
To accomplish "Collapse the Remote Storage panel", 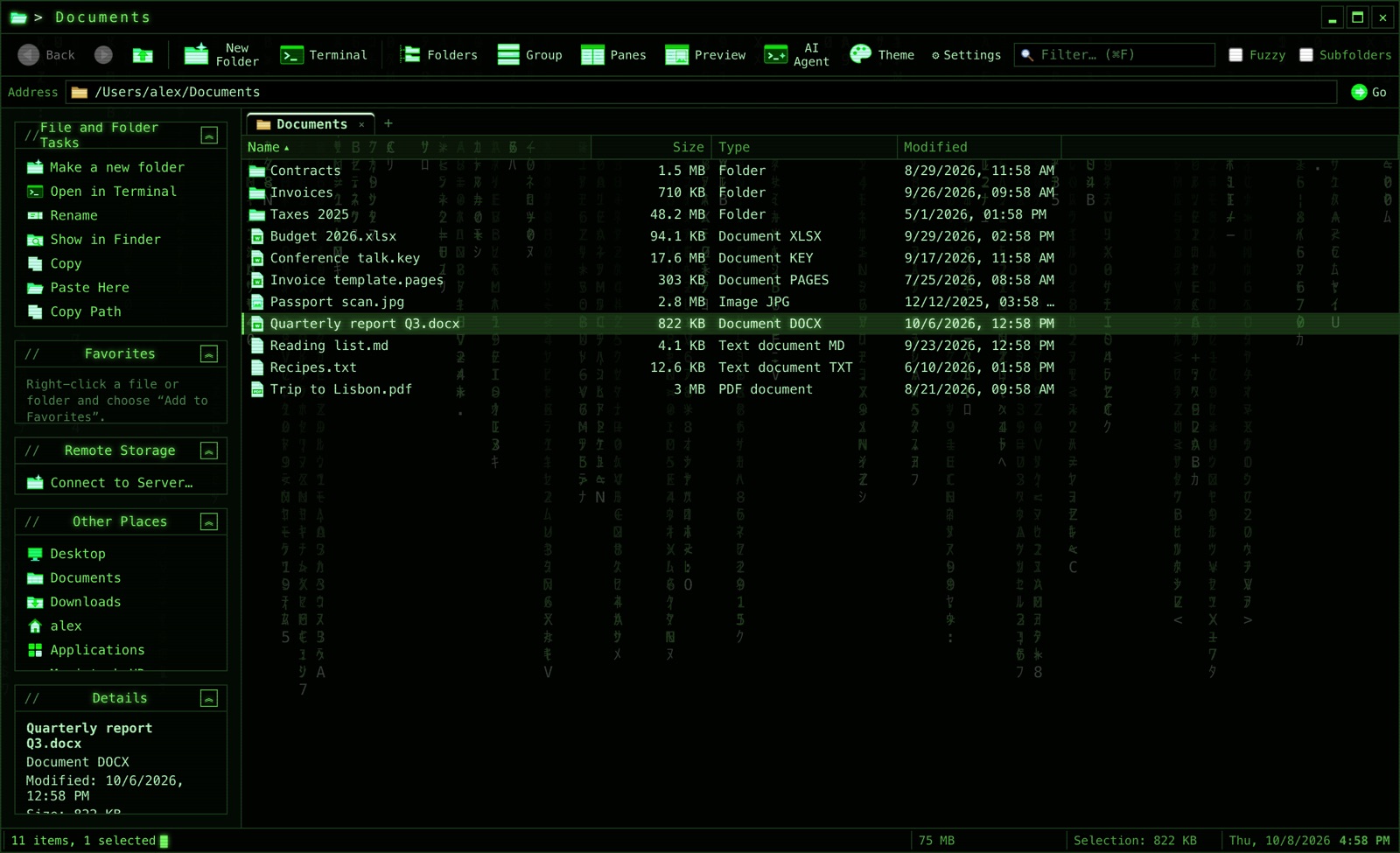I will pos(209,451).
